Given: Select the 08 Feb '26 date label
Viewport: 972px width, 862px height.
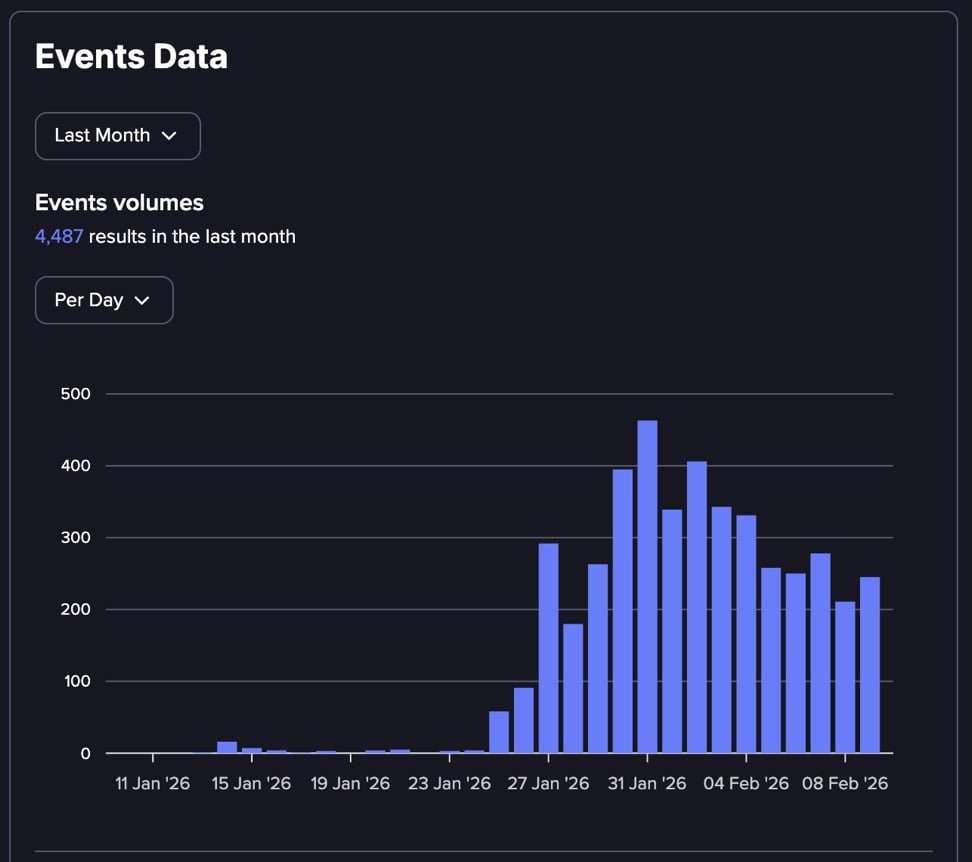Looking at the screenshot, I should point(845,784).
